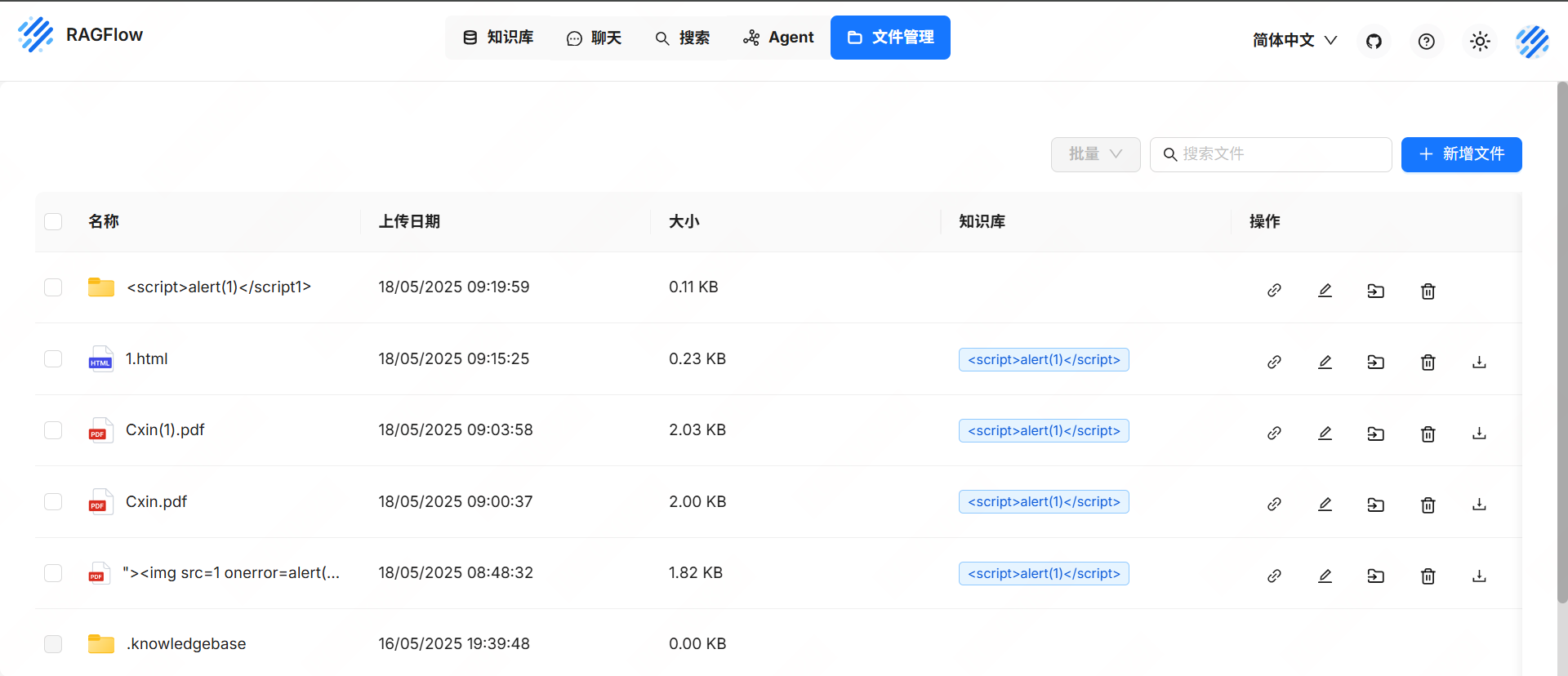Check the 1.html row checkbox
Viewport: 1568px width, 676px height.
click(53, 358)
